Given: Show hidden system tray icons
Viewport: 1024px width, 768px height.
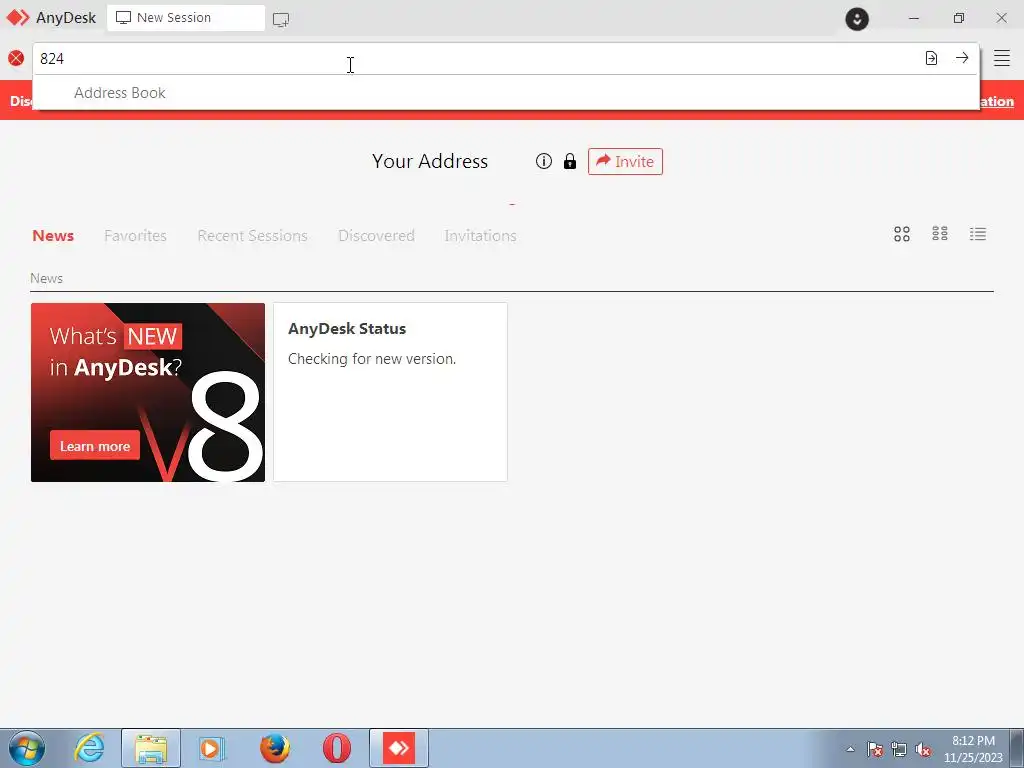Looking at the screenshot, I should point(850,749).
